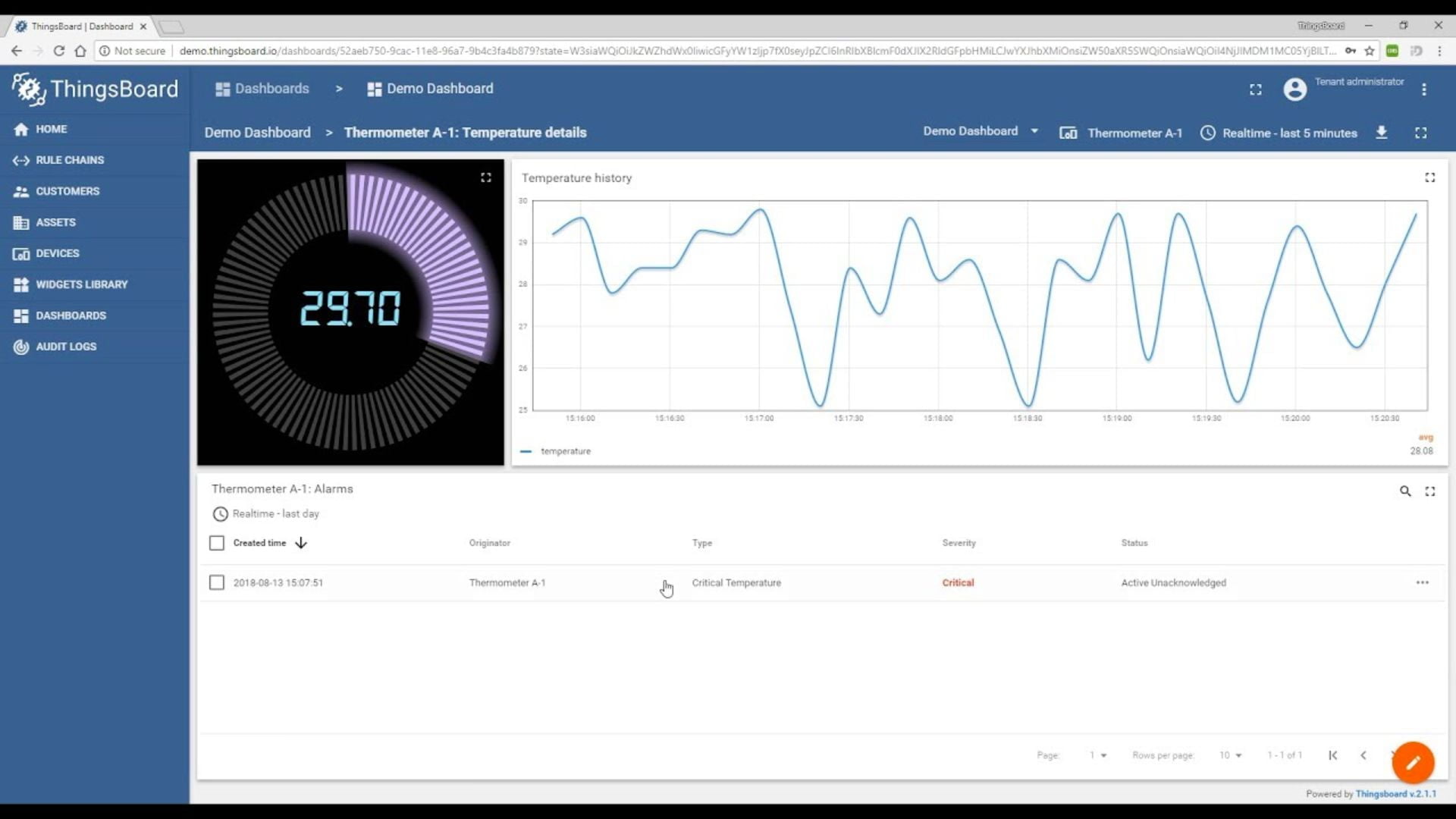Select Demo Dashboard breadcrumb tab
Screen dimensions: 1456x819
[258, 132]
